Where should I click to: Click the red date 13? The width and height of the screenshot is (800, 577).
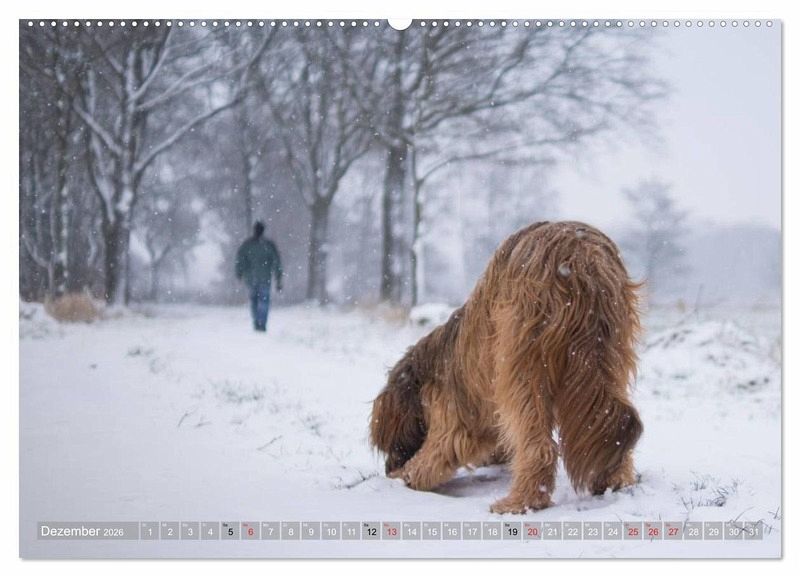(x=391, y=531)
